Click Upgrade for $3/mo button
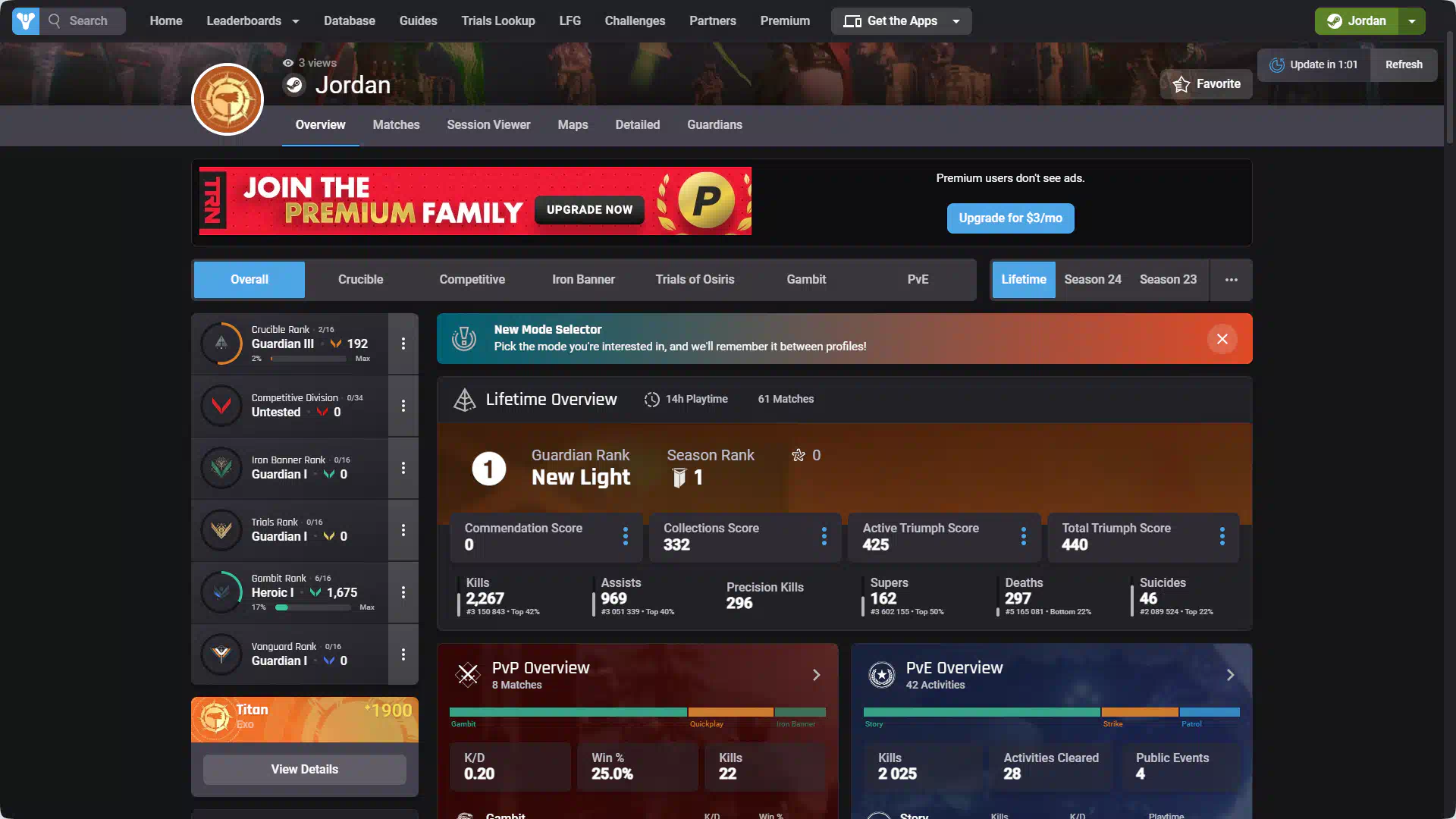 point(1011,218)
